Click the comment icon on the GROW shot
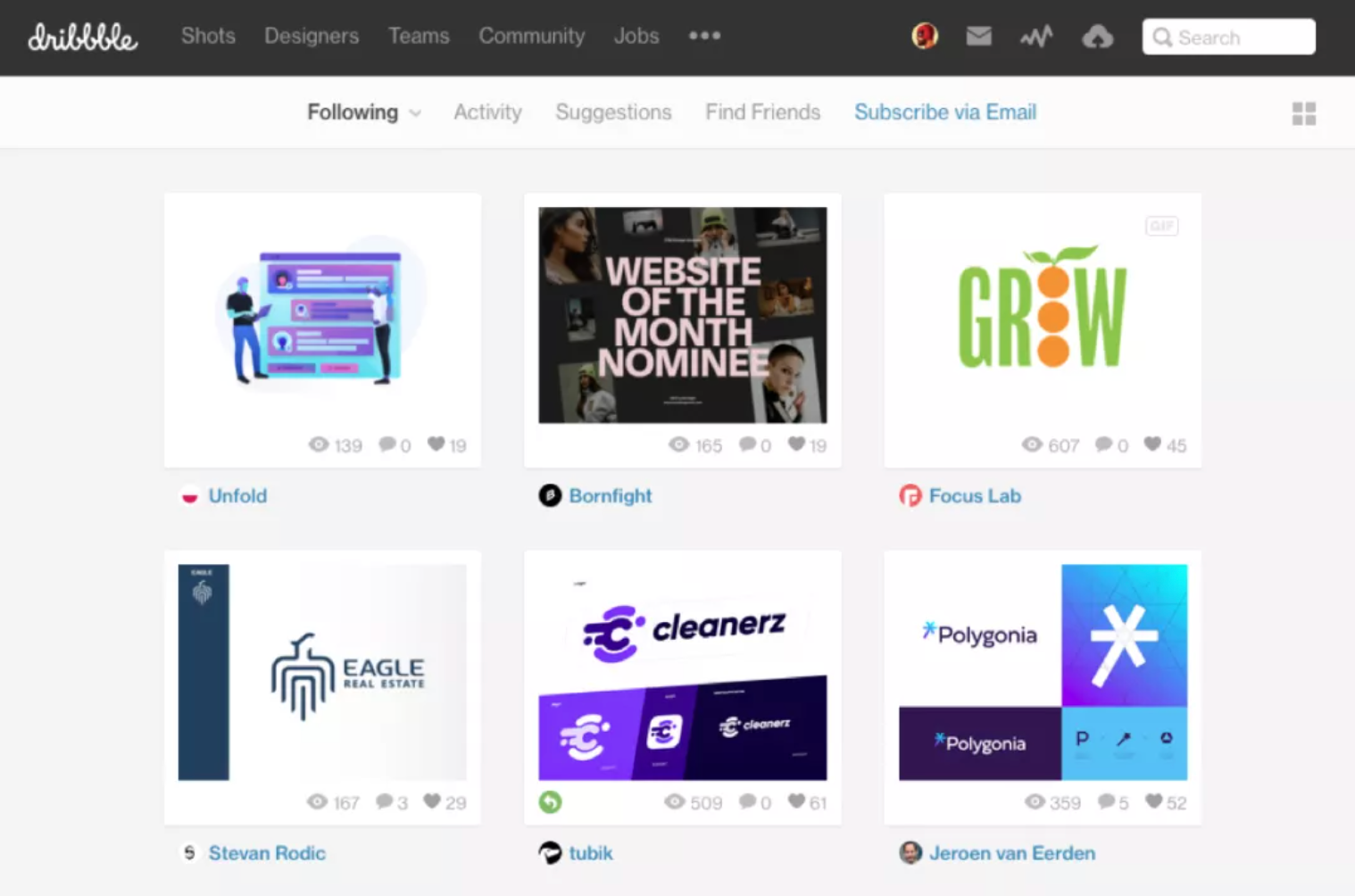The width and height of the screenshot is (1355, 896). click(x=1104, y=444)
